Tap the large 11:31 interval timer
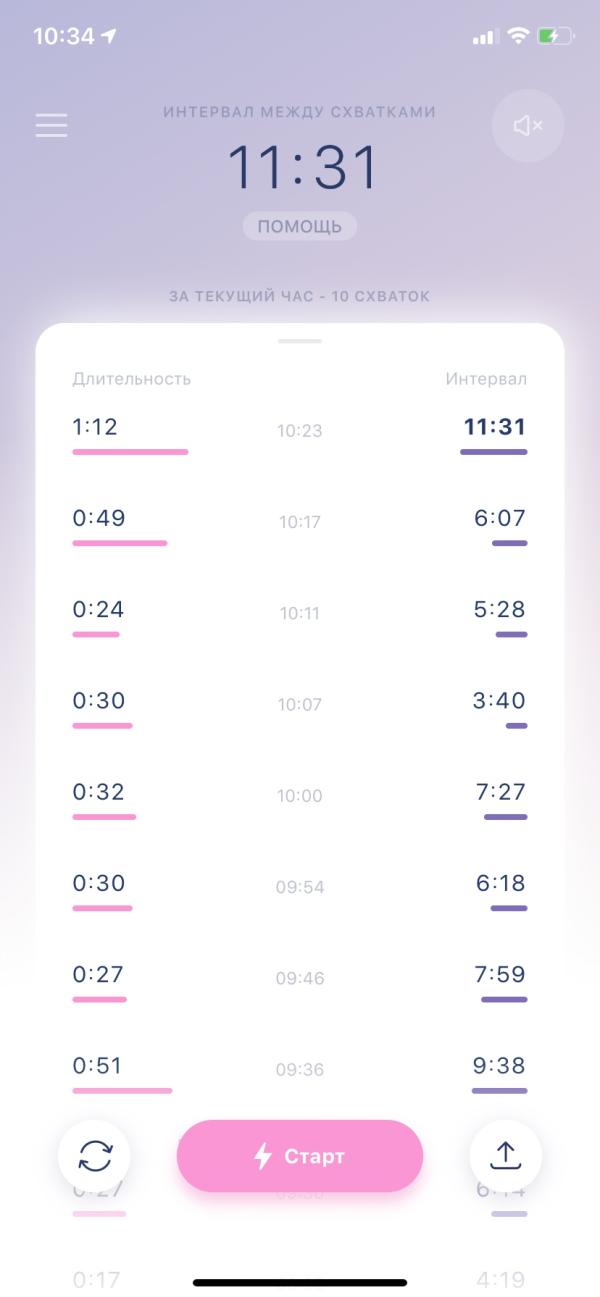Viewport: 600px width, 1297px height. coord(303,168)
